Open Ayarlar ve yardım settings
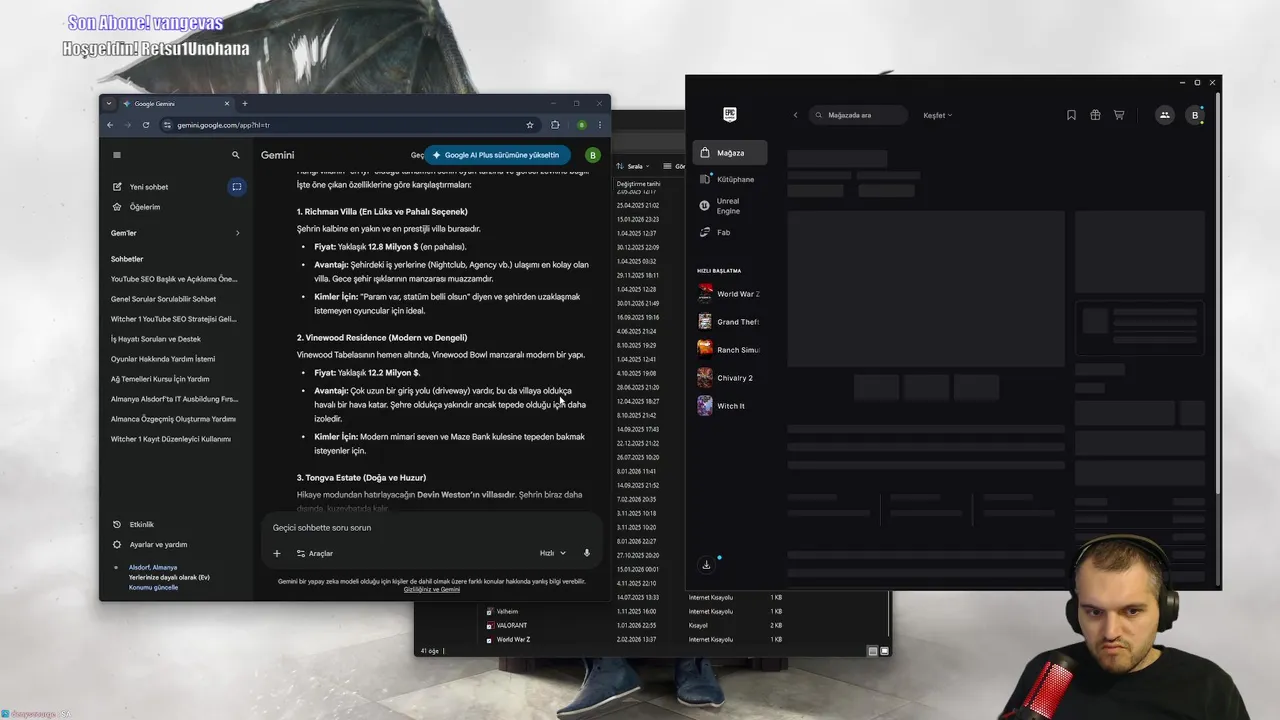1280x720 pixels. [x=150, y=545]
